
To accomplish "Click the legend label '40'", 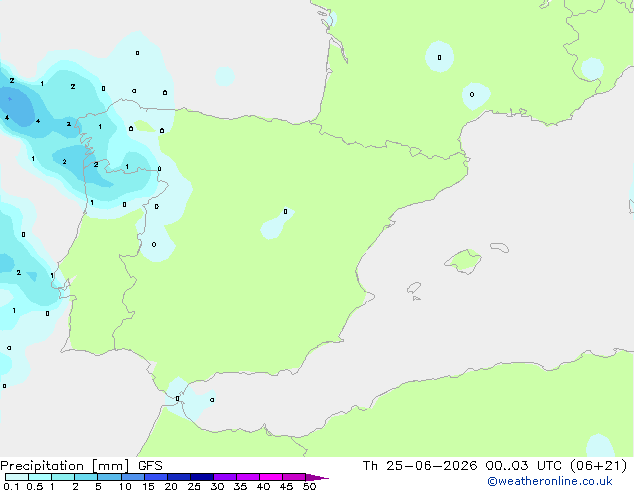I will coord(263,486).
